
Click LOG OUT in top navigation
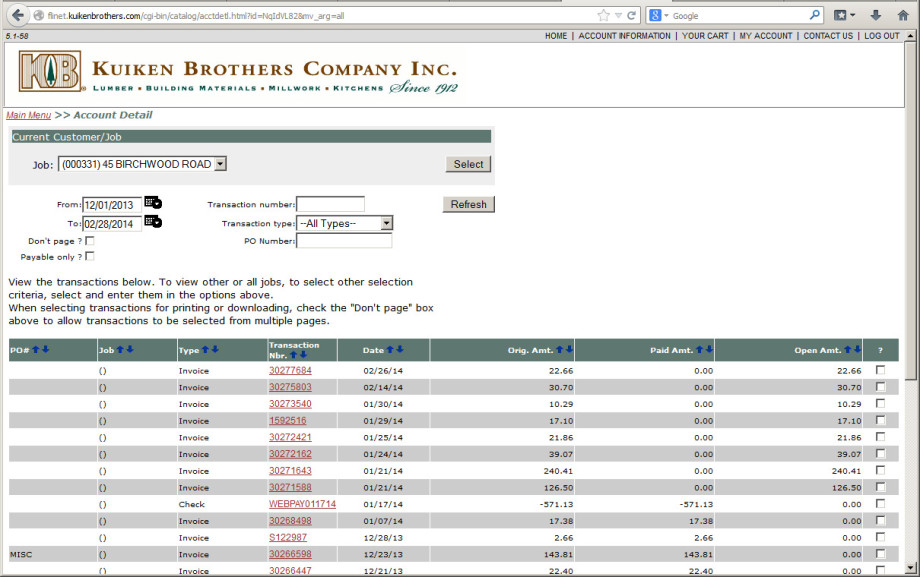(881, 36)
